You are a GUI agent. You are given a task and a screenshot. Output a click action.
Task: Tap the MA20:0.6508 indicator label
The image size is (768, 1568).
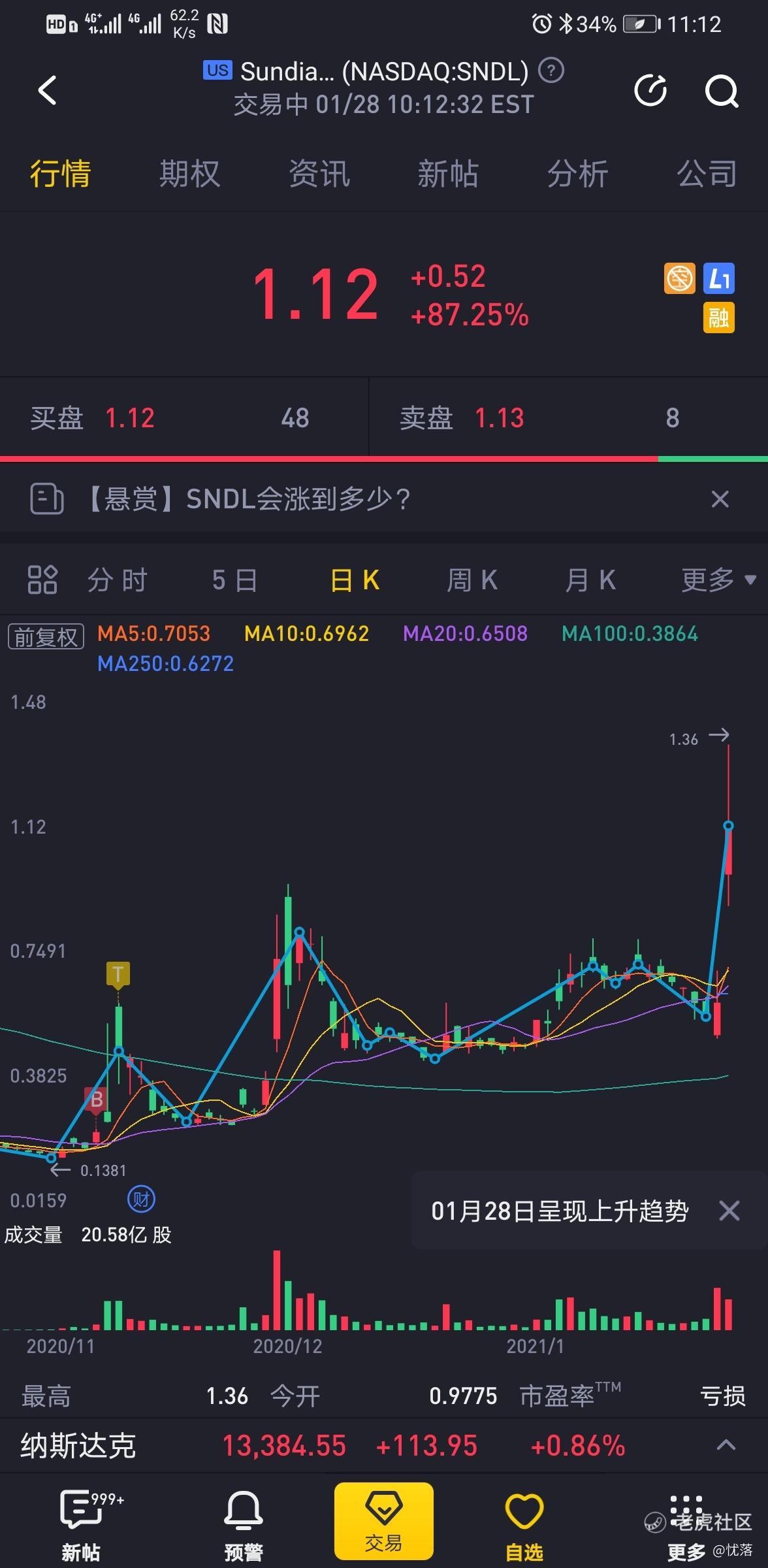[465, 633]
